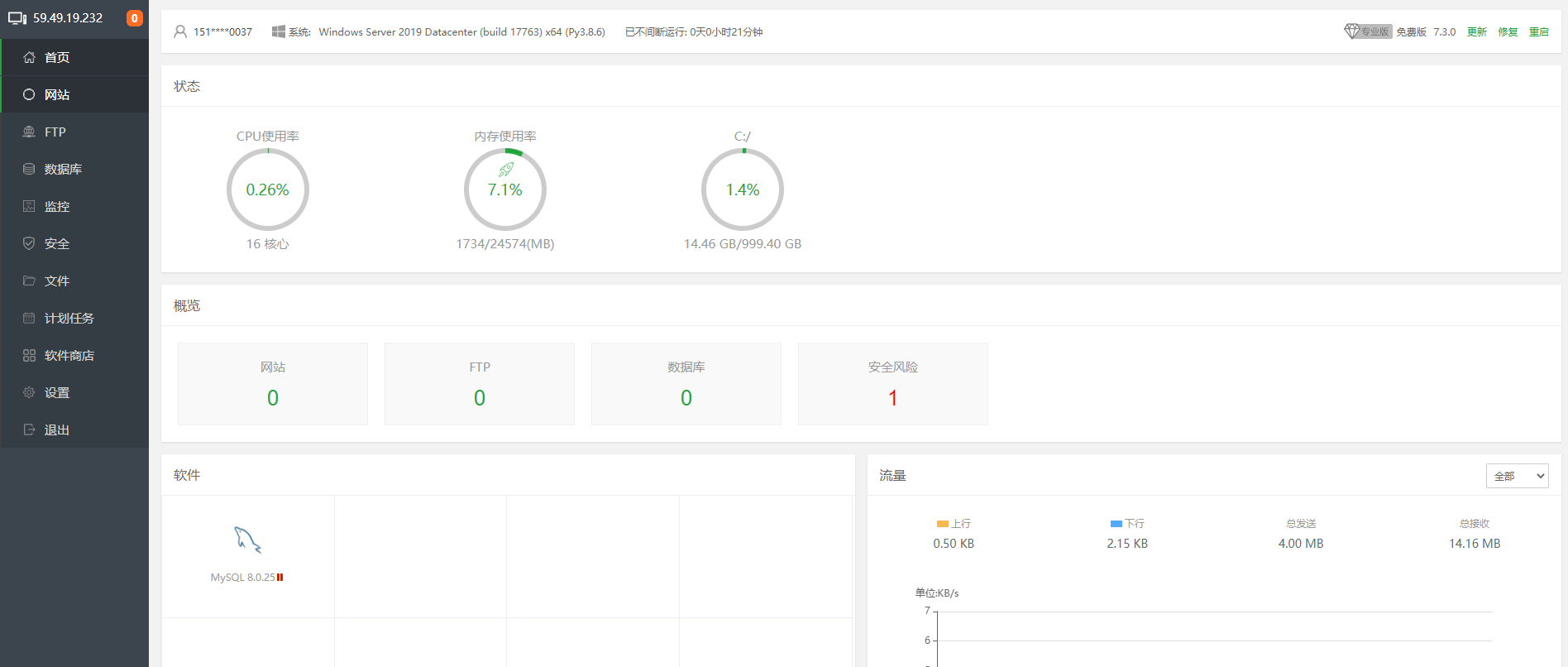
Task: Select 数据库 in the sidebar menu
Action: 75,169
